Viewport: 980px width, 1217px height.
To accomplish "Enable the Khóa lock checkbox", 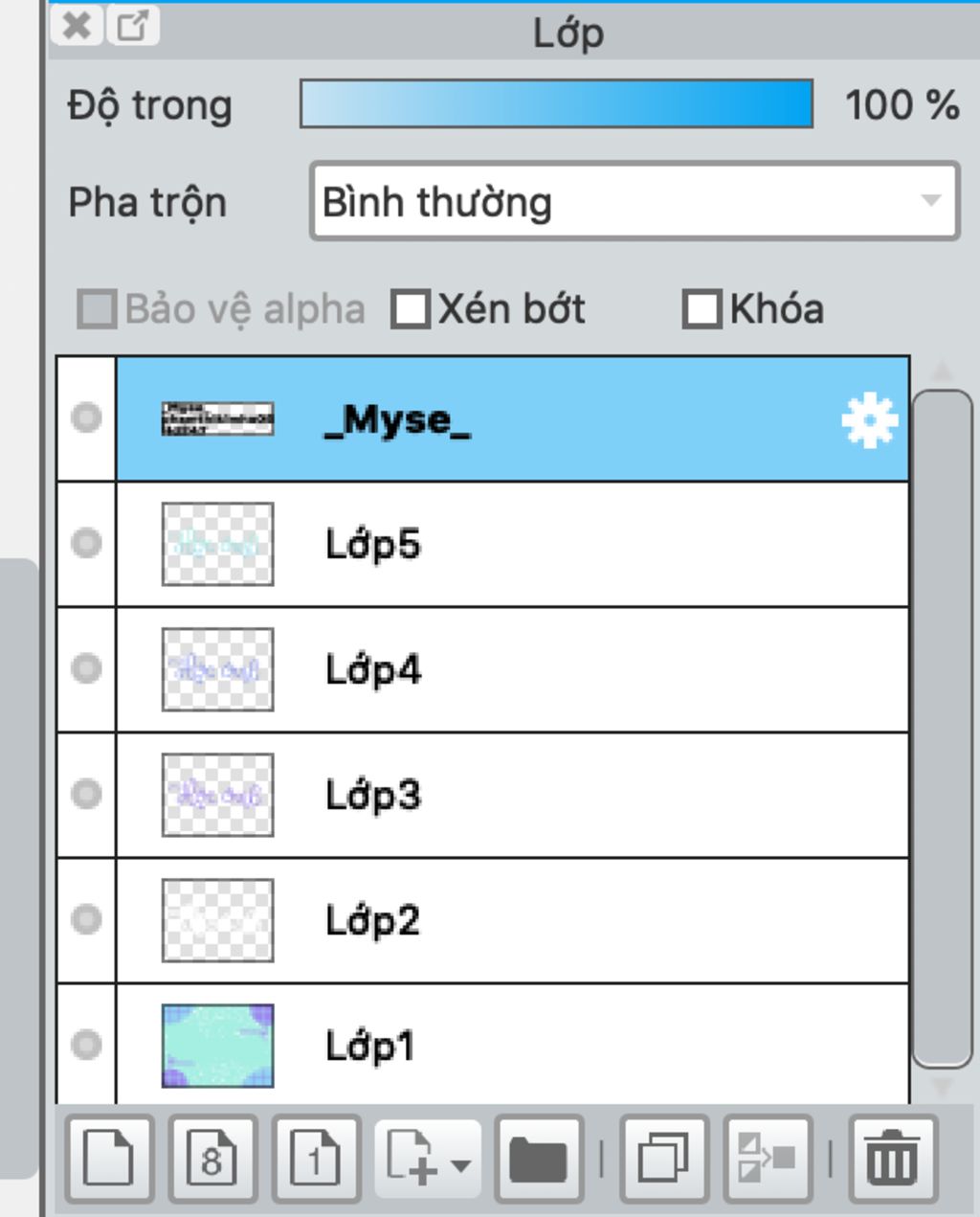I will (x=702, y=309).
